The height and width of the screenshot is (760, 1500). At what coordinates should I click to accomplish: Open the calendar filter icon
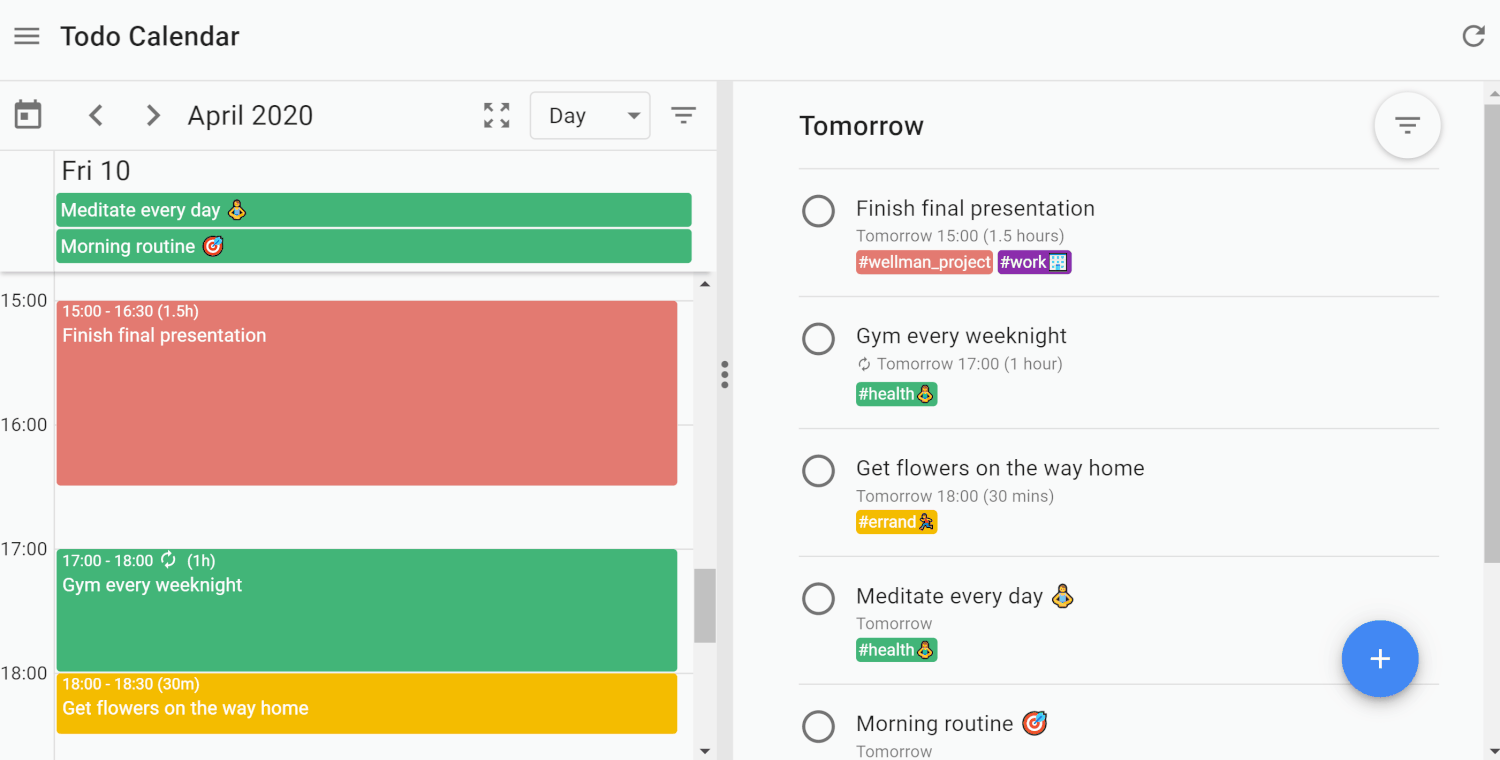[x=683, y=115]
